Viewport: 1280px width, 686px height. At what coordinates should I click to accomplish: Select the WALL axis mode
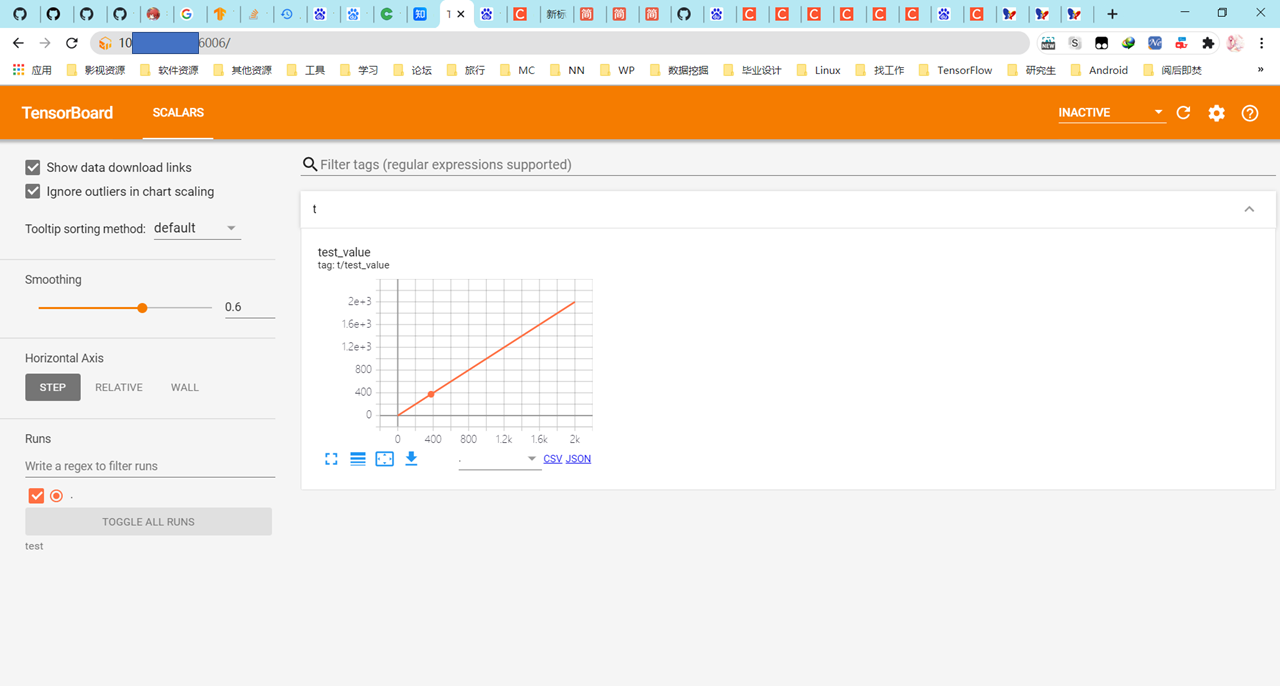tap(184, 387)
